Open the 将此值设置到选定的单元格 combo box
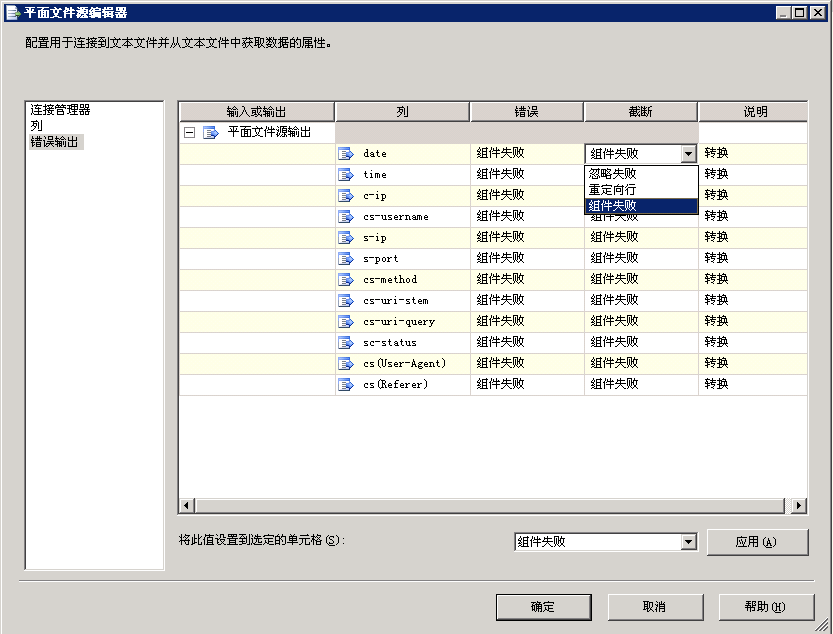833x634 pixels. [606, 542]
